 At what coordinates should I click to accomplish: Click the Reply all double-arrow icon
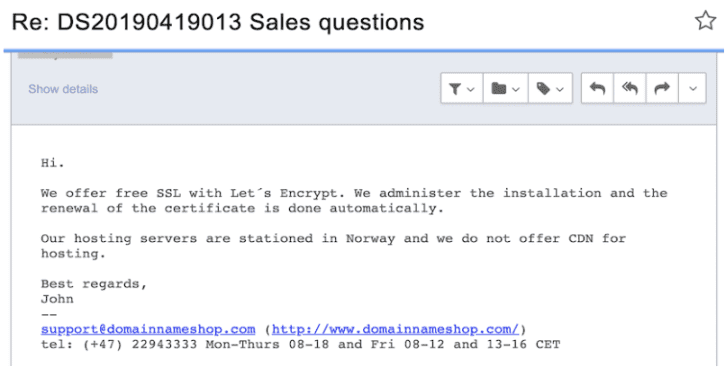630,88
